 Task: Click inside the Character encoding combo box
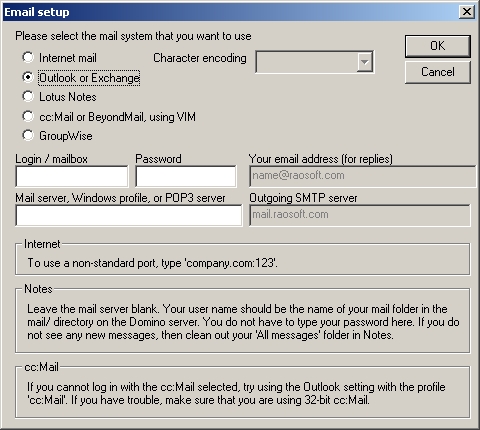(x=314, y=62)
